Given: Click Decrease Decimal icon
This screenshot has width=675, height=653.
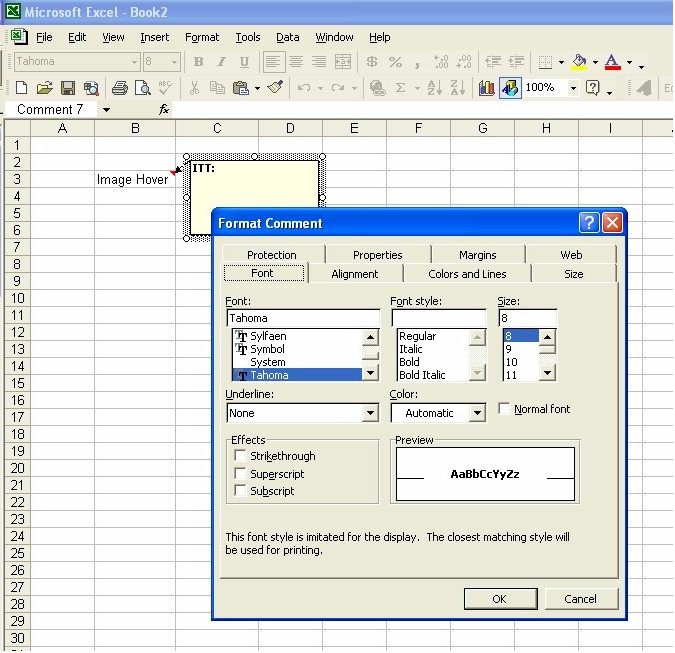Looking at the screenshot, I should 464,62.
